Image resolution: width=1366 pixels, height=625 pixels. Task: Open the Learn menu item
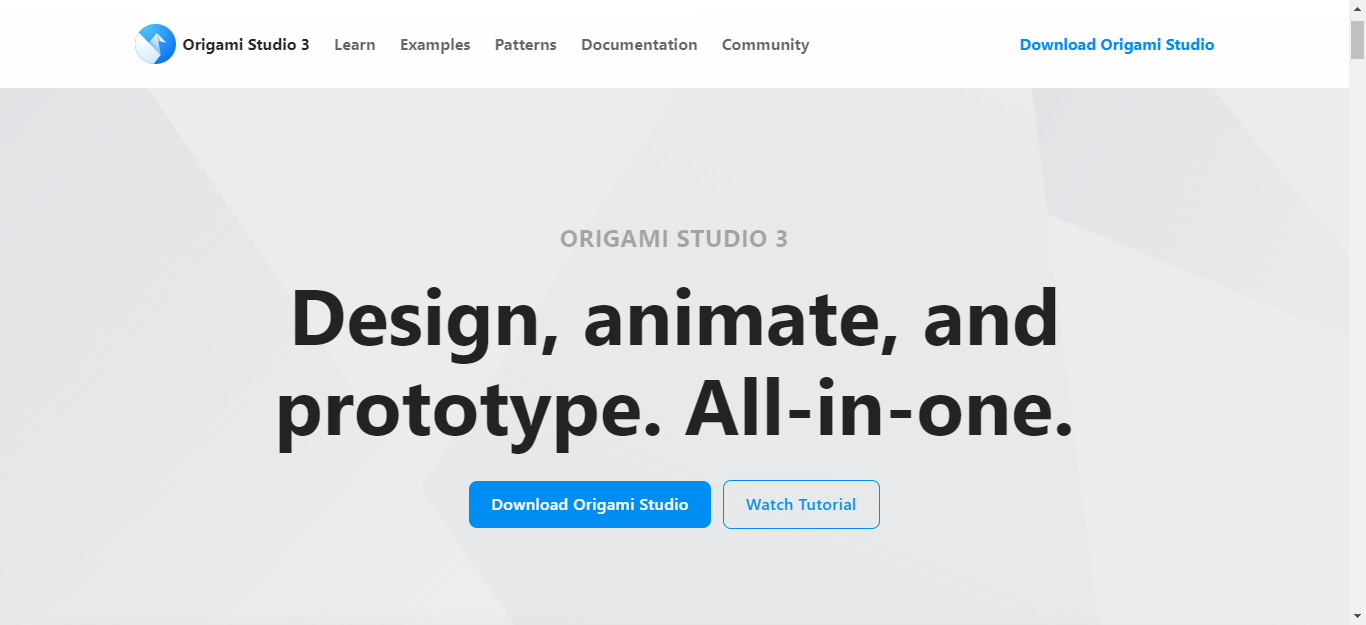coord(355,45)
